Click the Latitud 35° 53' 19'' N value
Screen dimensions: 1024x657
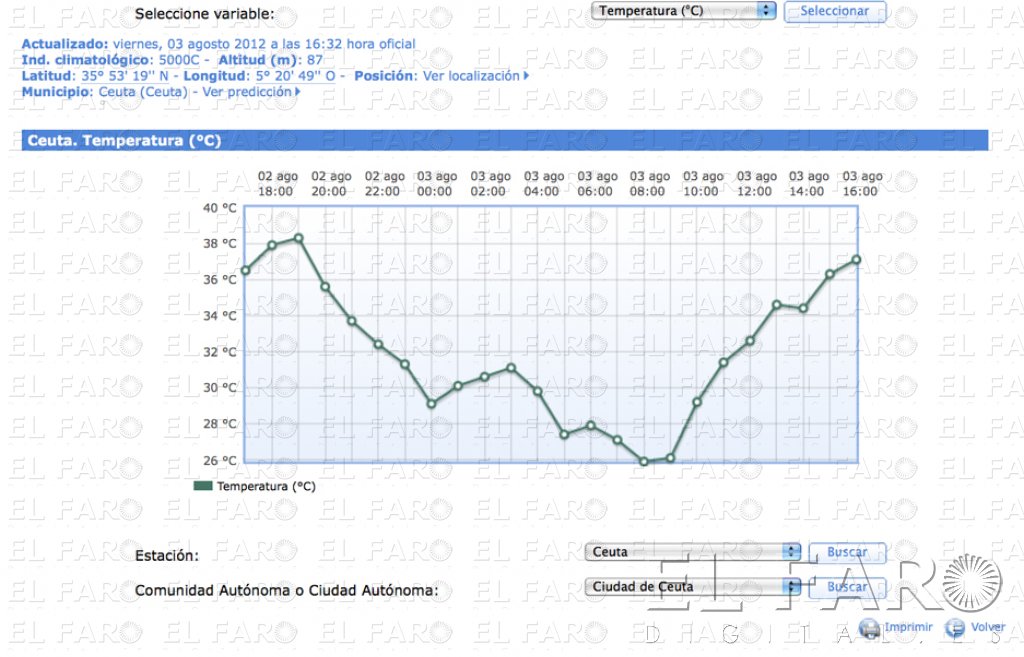[125, 76]
